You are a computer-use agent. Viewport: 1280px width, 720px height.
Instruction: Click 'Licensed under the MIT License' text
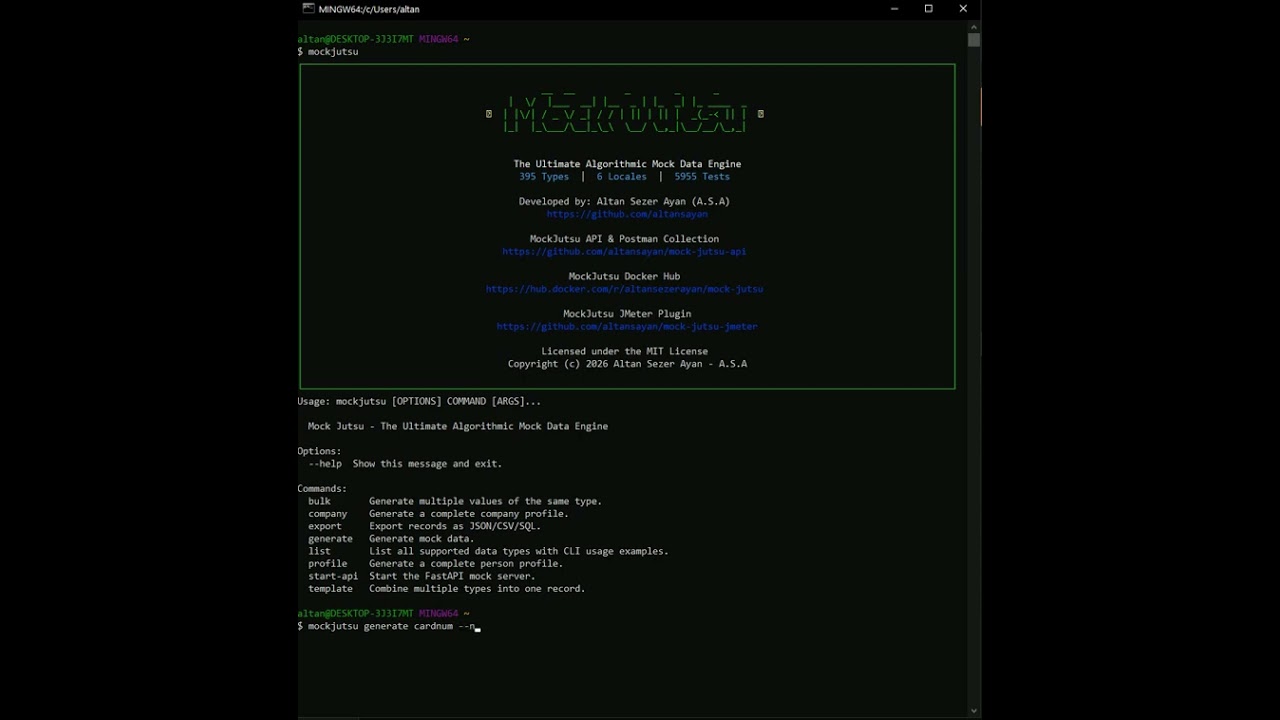point(624,351)
